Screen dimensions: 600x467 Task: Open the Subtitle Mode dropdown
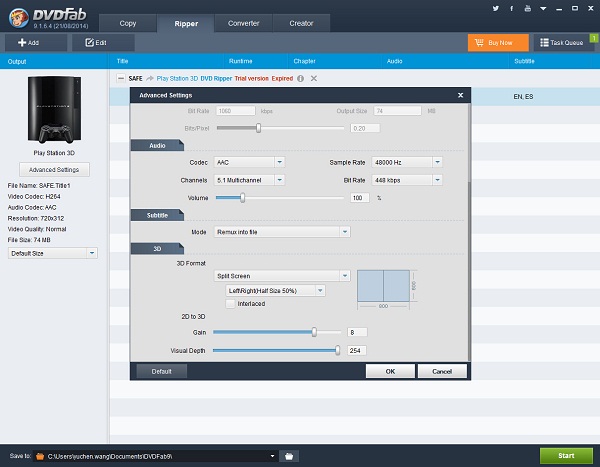(283, 231)
